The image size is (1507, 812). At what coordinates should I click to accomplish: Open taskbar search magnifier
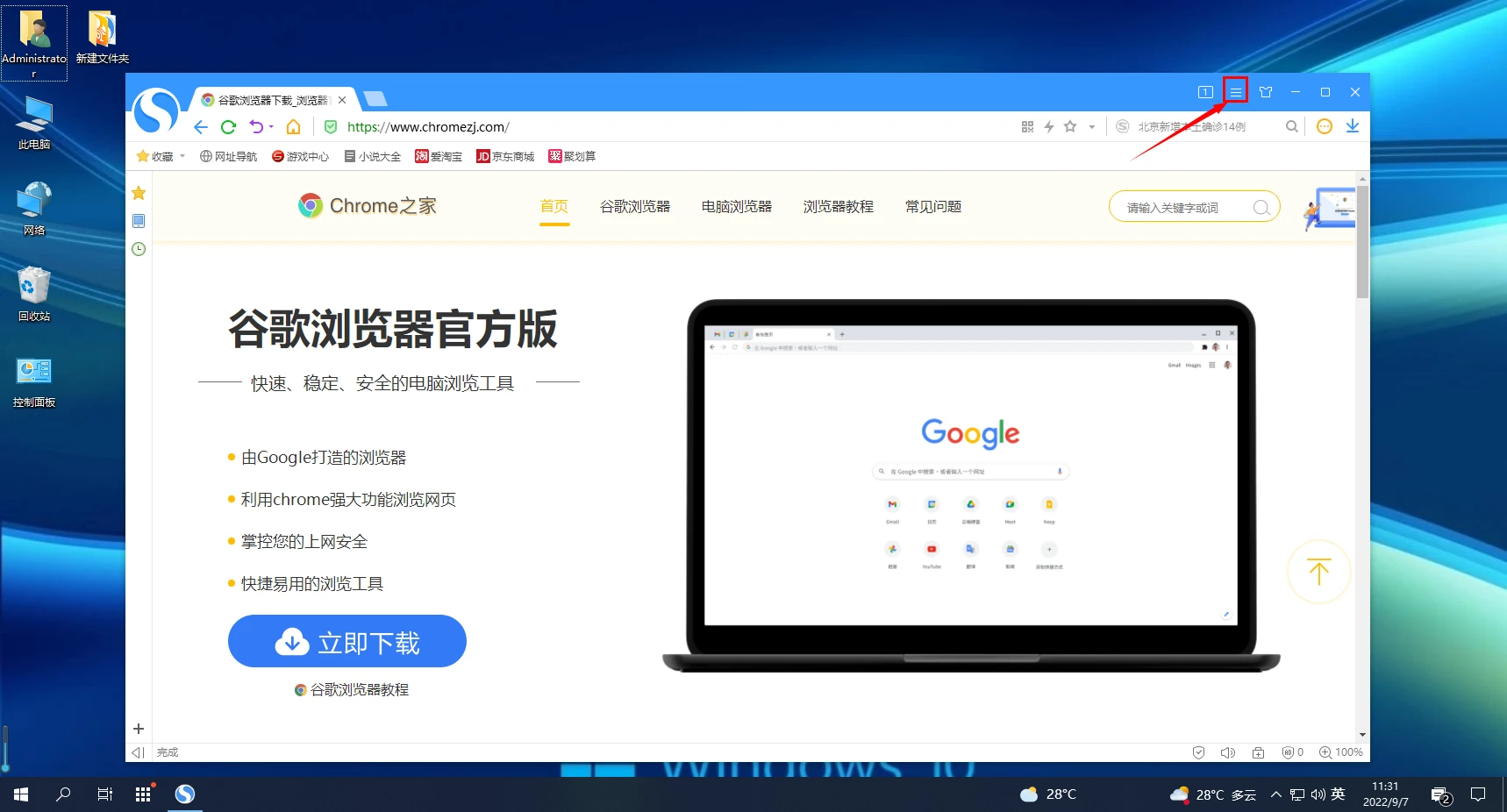pyautogui.click(x=63, y=794)
